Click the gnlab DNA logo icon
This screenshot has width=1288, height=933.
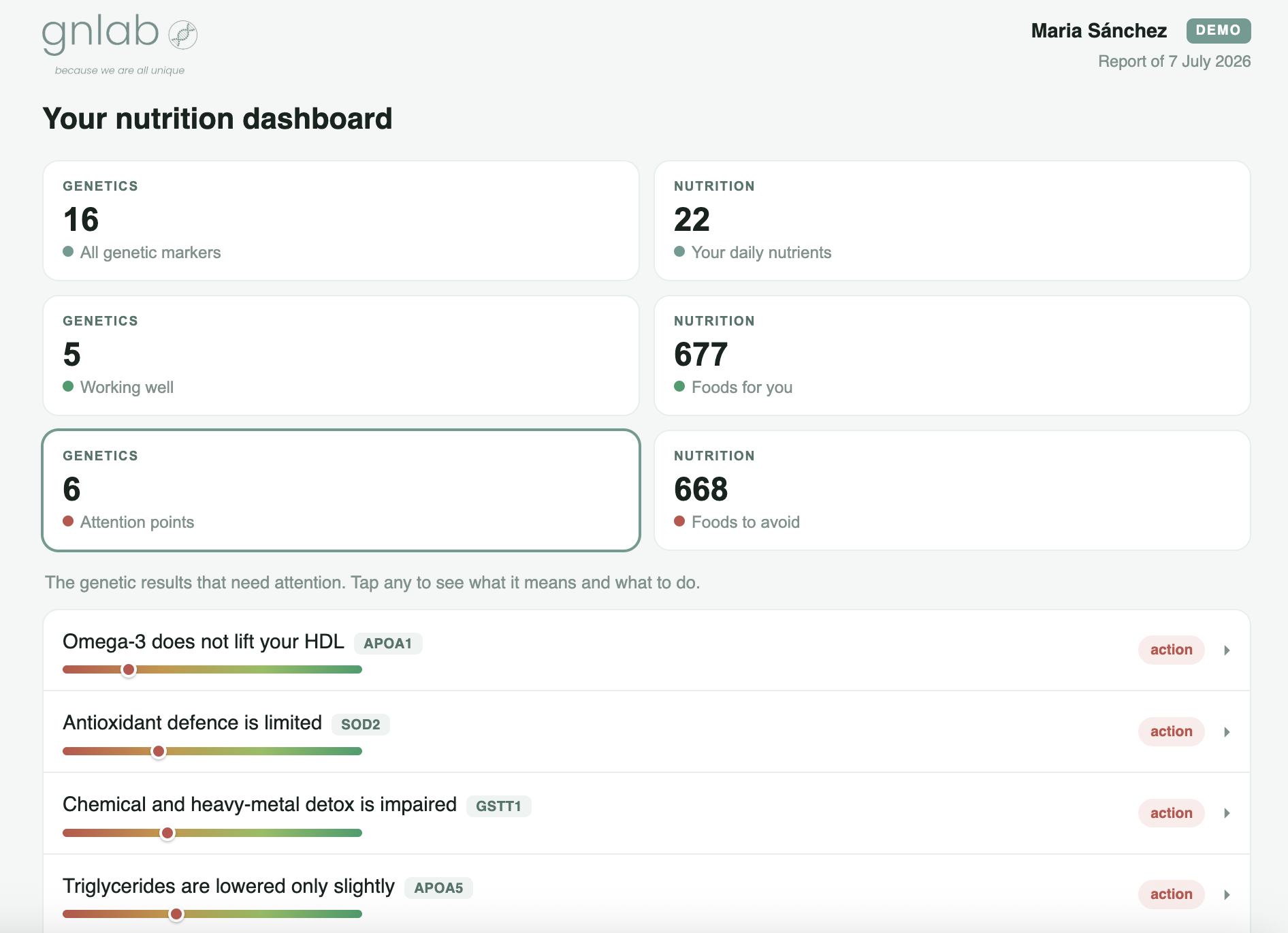pyautogui.click(x=182, y=35)
